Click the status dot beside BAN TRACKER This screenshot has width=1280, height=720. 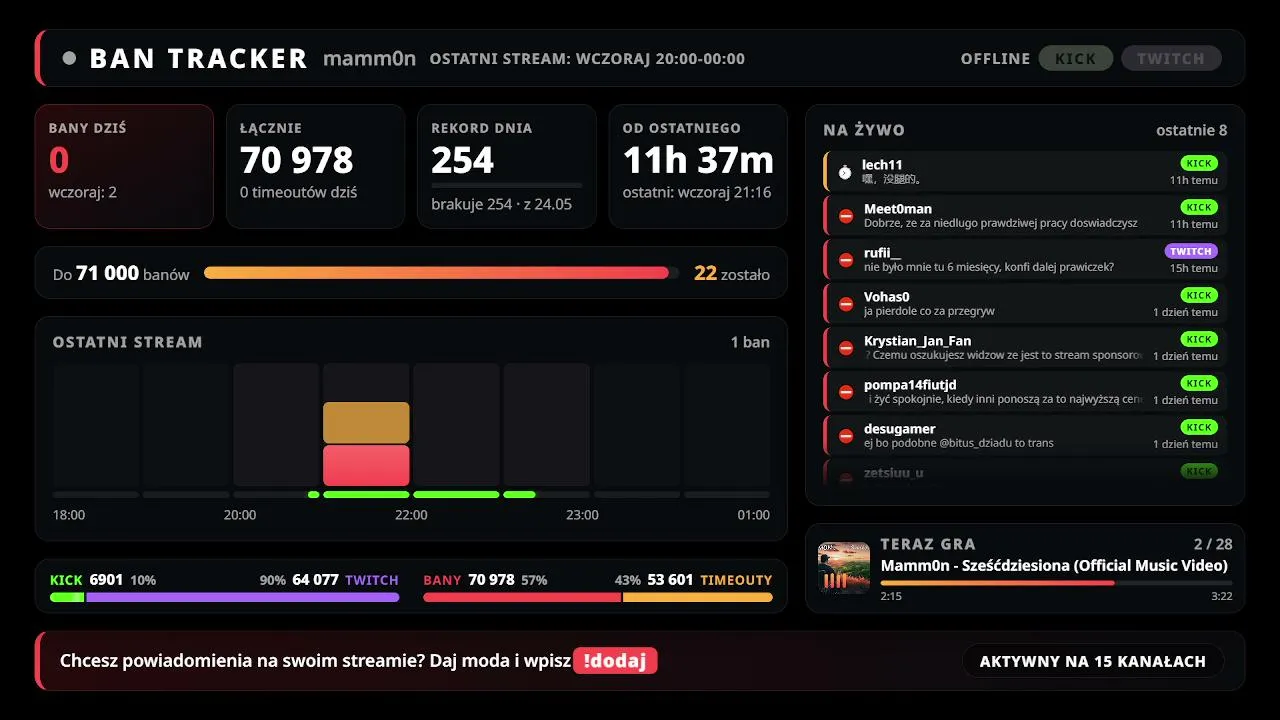pos(69,58)
